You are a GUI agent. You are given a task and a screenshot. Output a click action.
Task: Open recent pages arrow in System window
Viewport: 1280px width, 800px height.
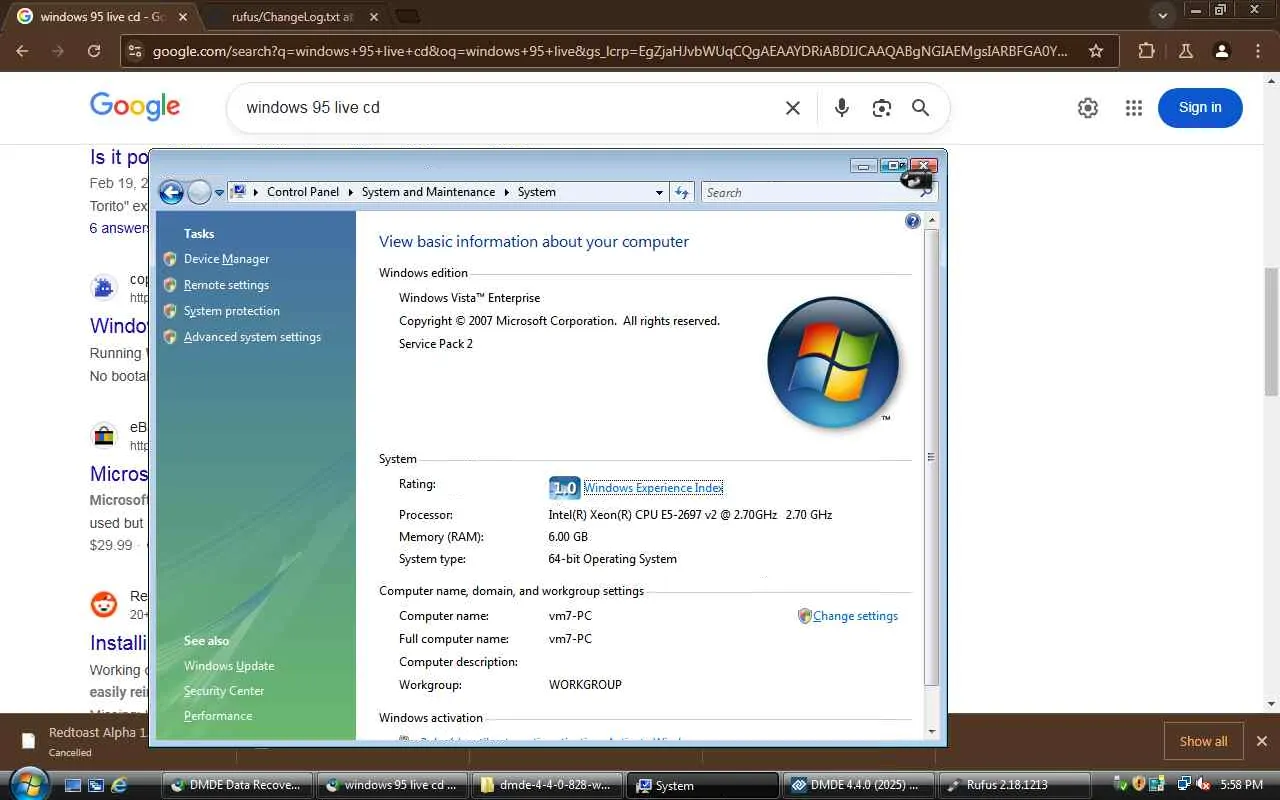(219, 193)
